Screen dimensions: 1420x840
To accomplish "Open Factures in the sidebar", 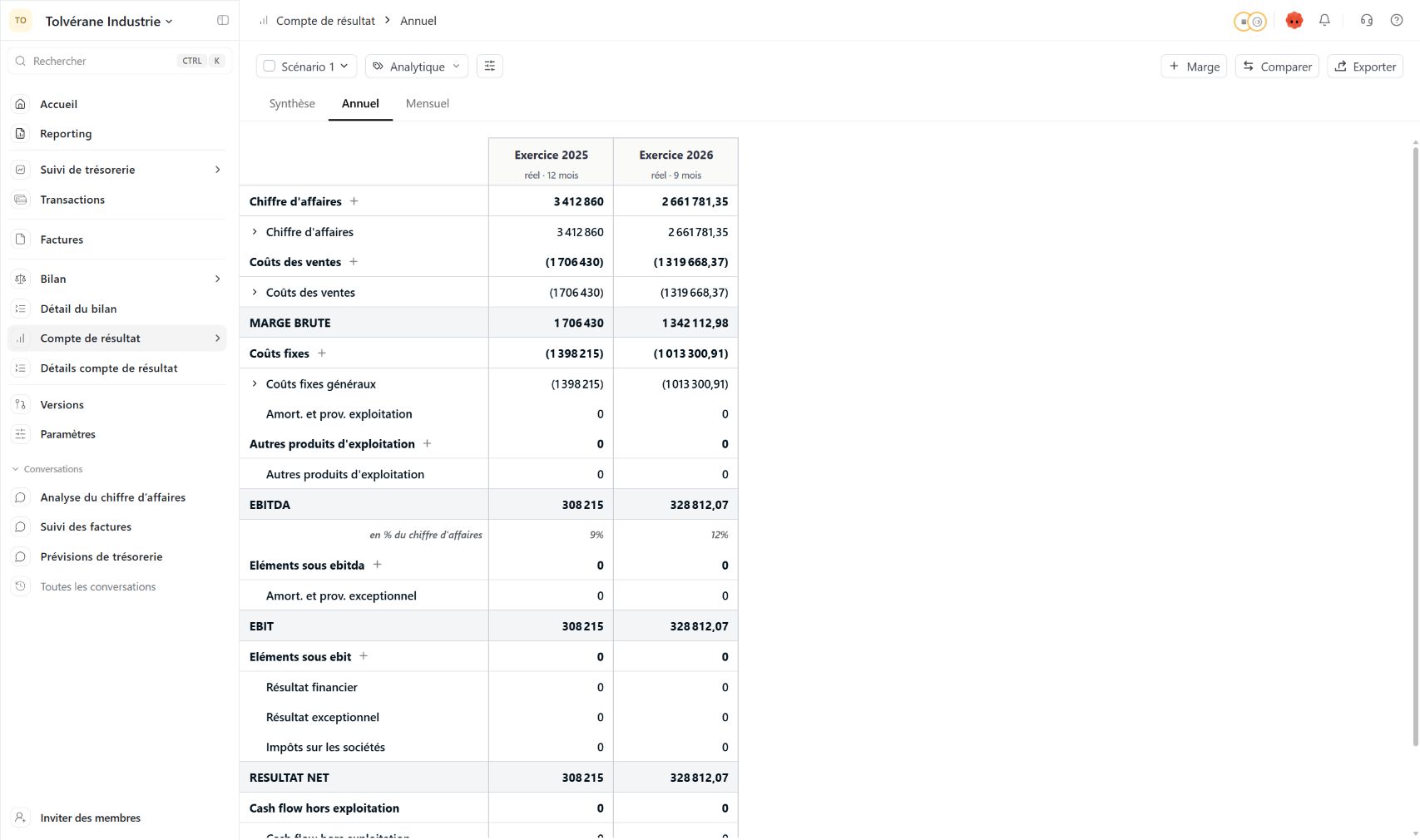I will pyautogui.click(x=117, y=240).
